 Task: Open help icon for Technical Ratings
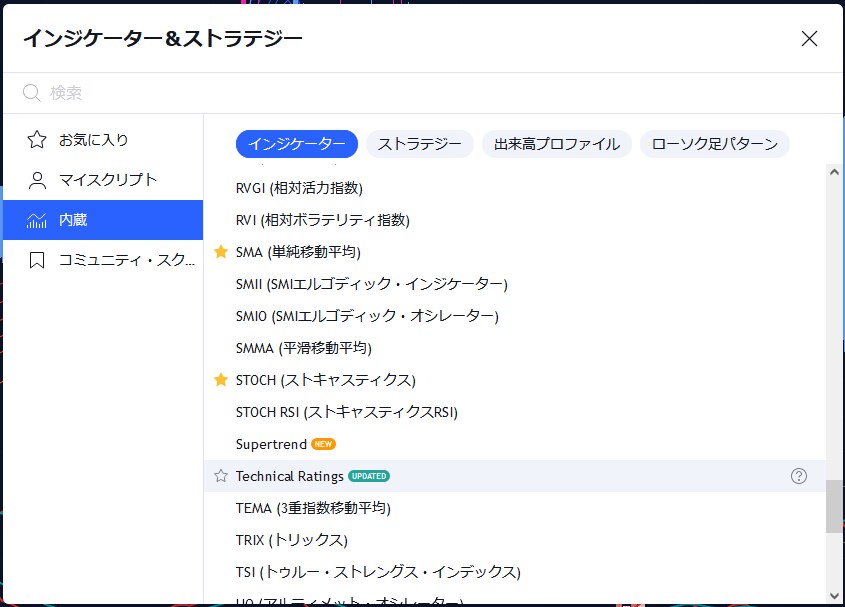799,476
